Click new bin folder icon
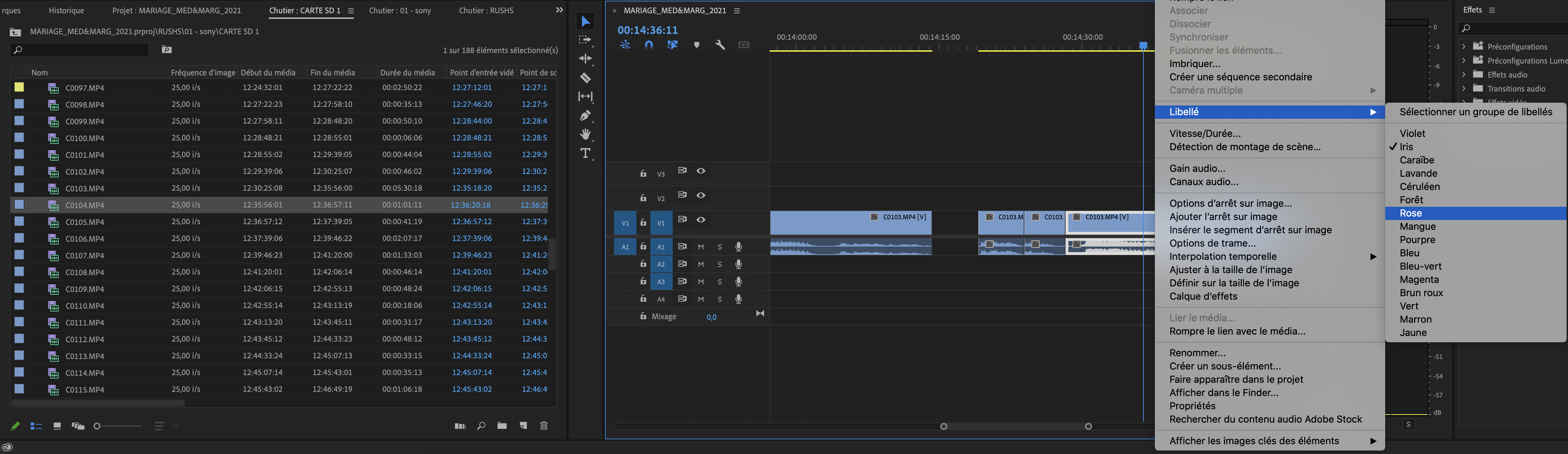The image size is (1568, 454). (502, 425)
